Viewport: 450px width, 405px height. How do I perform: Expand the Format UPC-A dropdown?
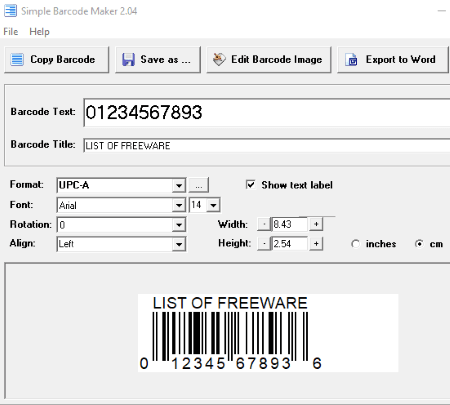179,185
